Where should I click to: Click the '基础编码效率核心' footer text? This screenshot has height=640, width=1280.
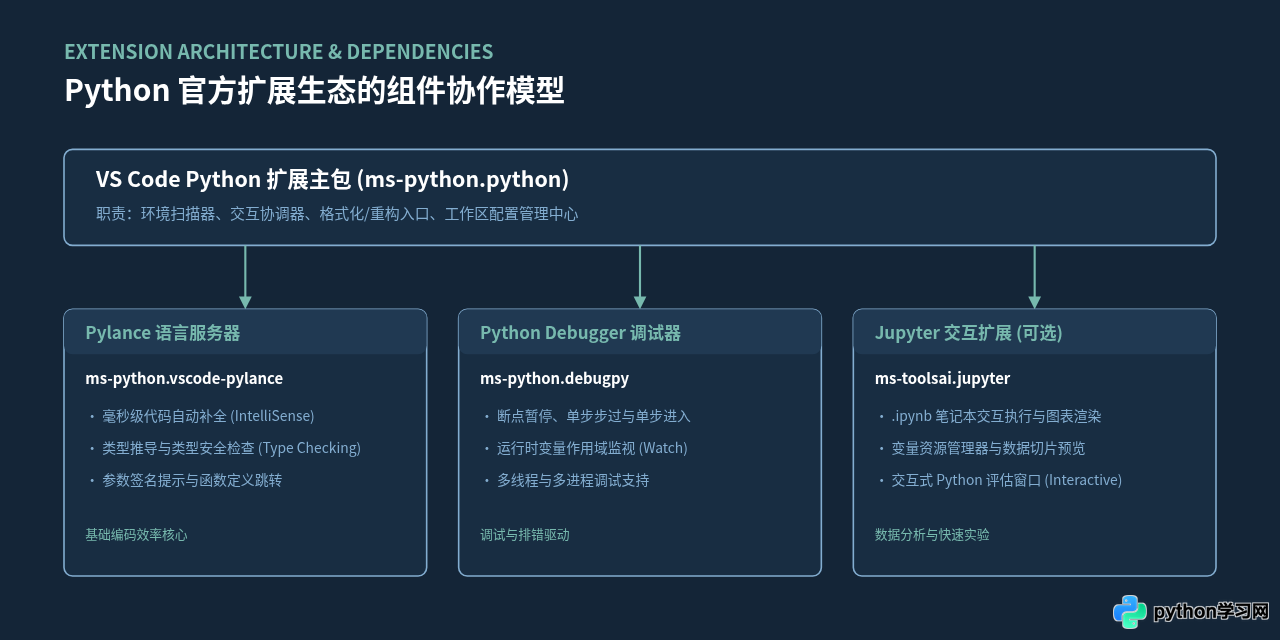pos(136,535)
